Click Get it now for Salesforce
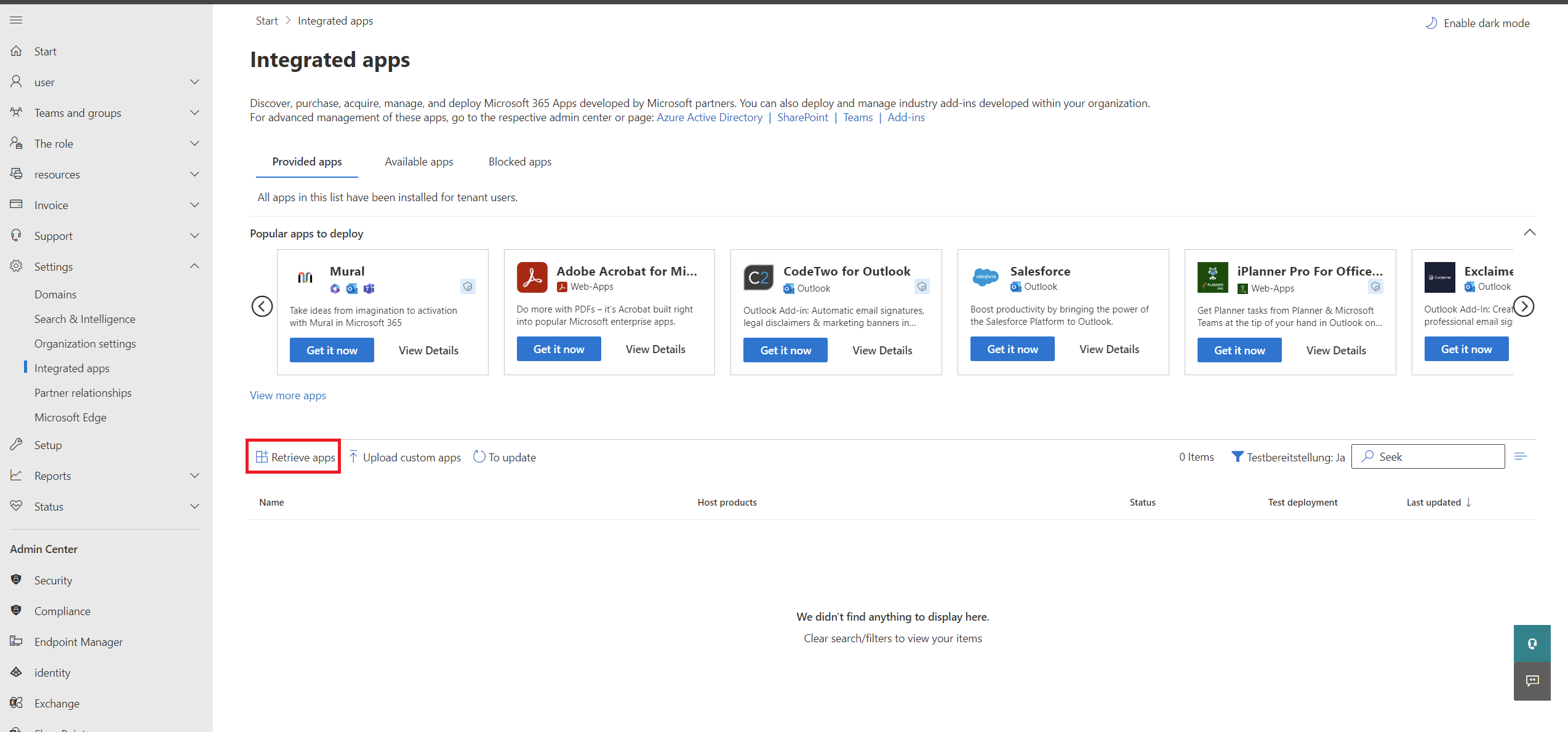The image size is (1568, 732). coord(1012,349)
